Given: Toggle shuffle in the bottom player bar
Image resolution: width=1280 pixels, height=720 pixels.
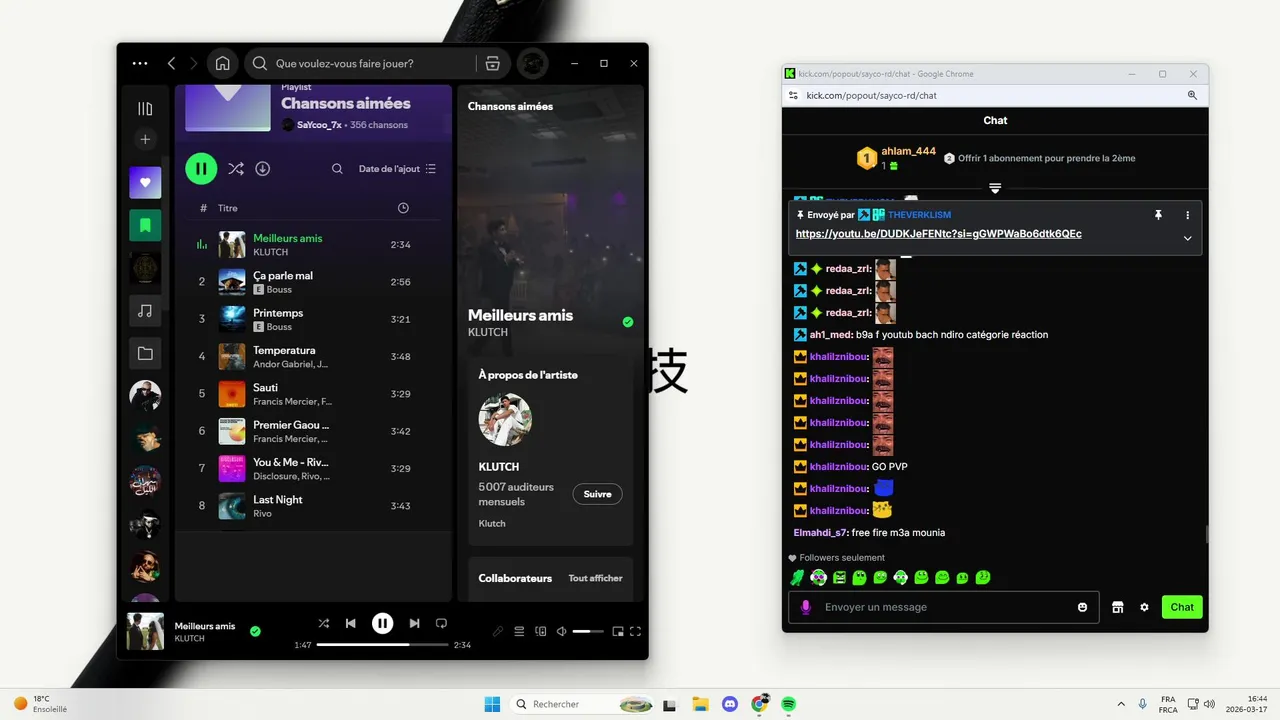Looking at the screenshot, I should 323,623.
